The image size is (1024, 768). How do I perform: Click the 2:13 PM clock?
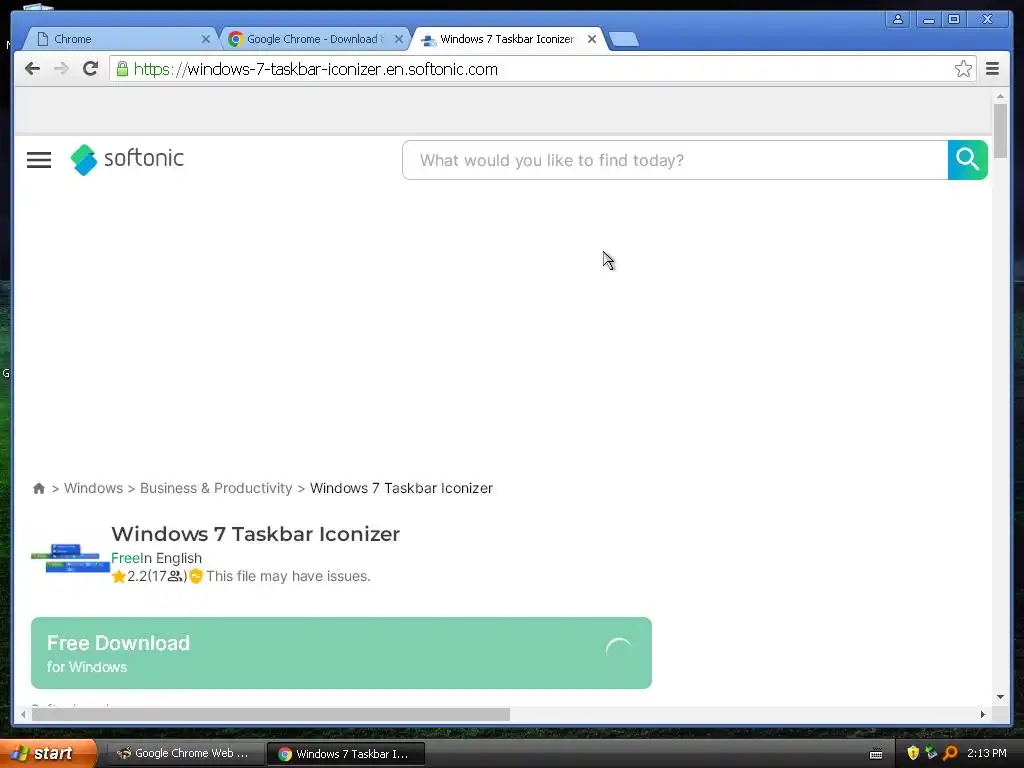[986, 753]
